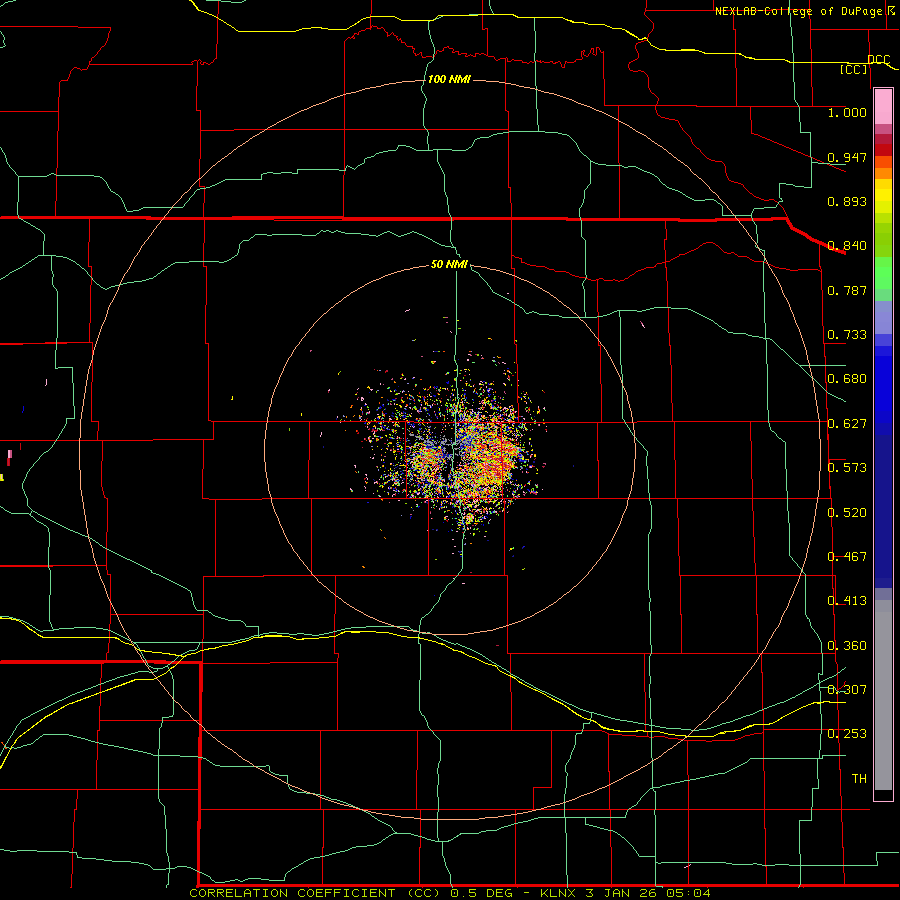Click the 100 NMI range ring label

[449, 79]
